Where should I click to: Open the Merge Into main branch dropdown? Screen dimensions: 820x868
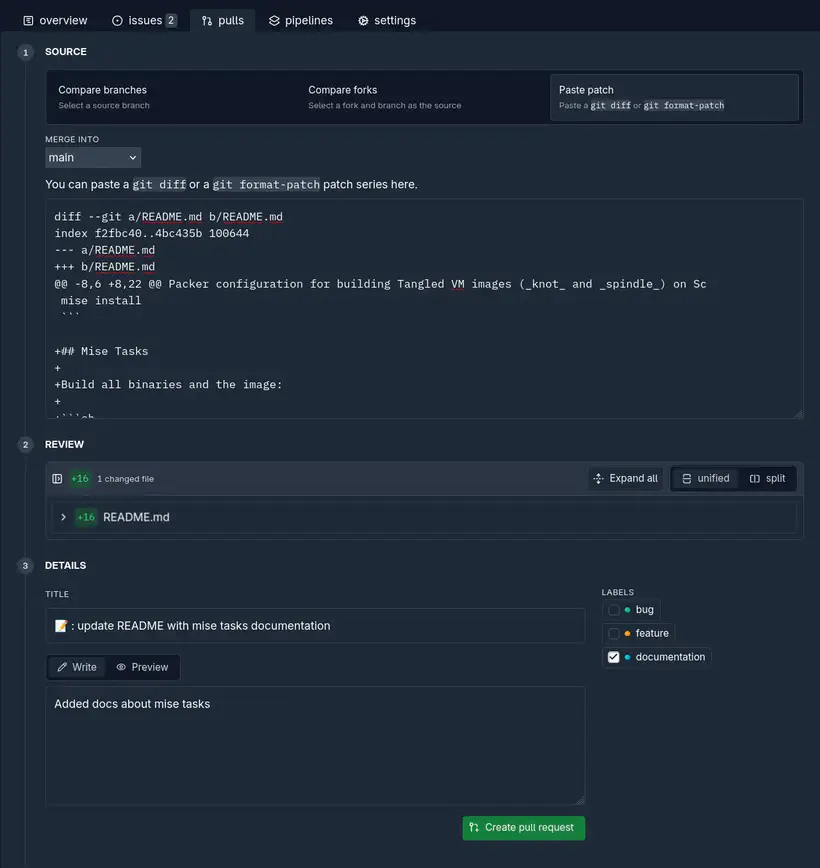pos(93,158)
